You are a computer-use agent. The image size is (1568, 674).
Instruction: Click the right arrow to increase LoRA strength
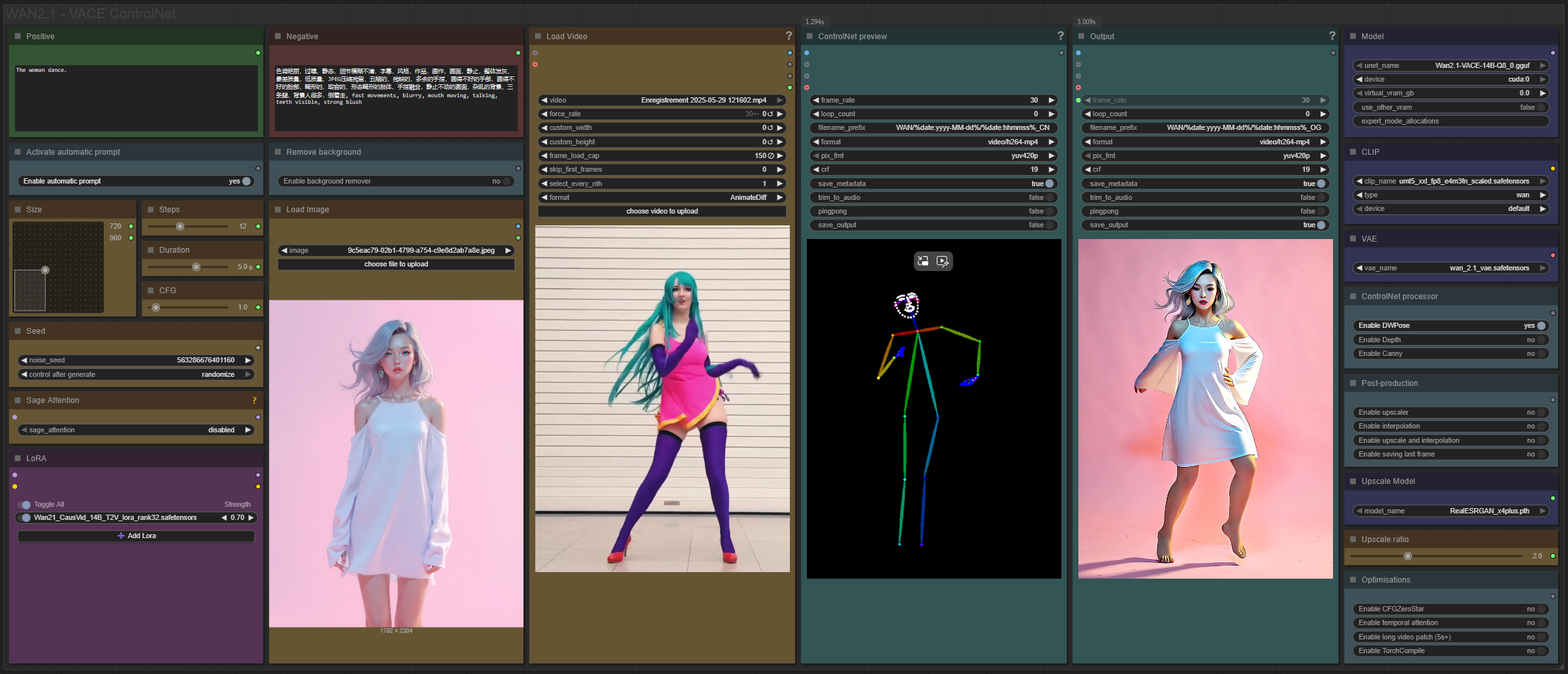(251, 517)
